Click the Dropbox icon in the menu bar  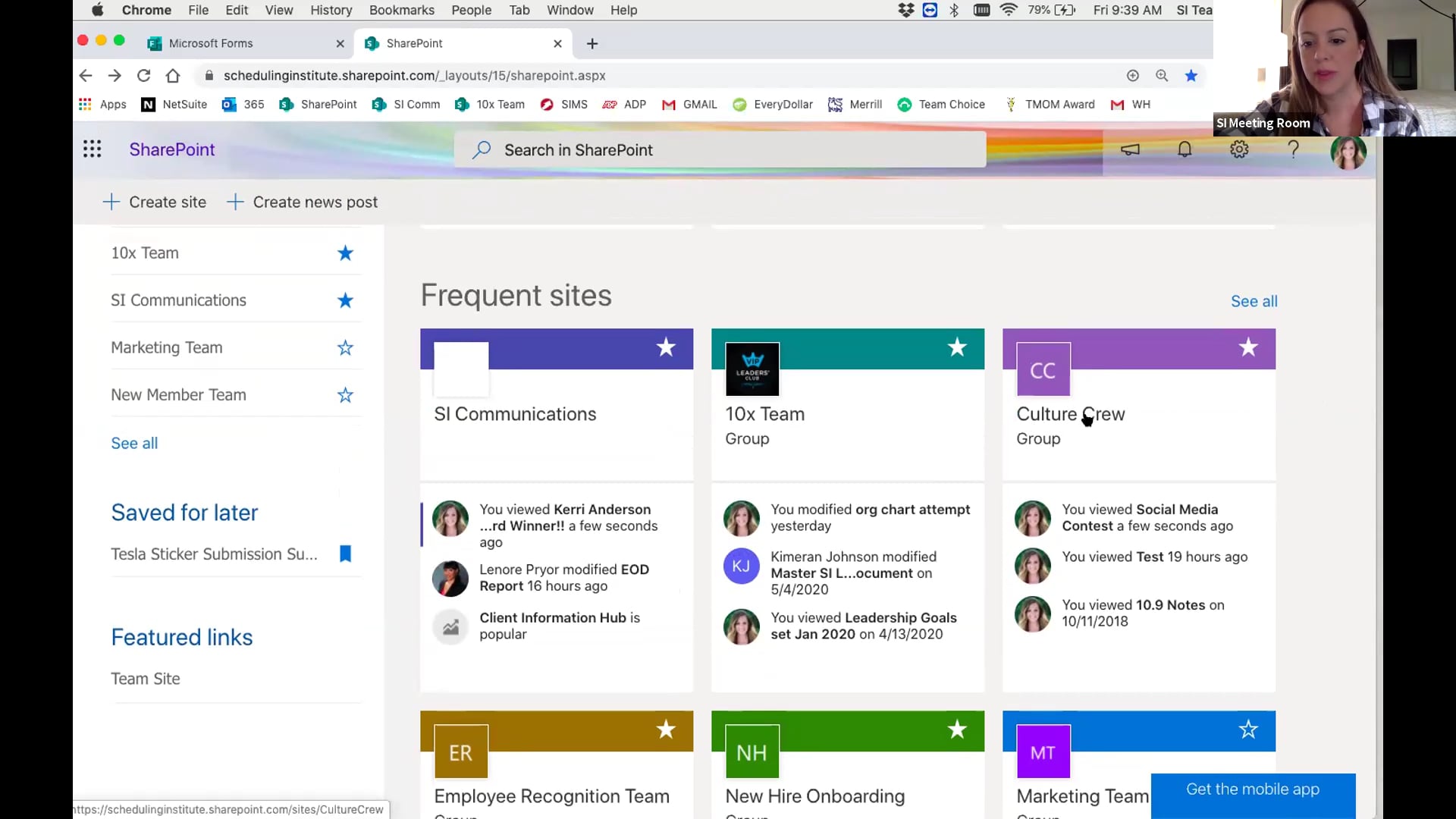pos(905,10)
